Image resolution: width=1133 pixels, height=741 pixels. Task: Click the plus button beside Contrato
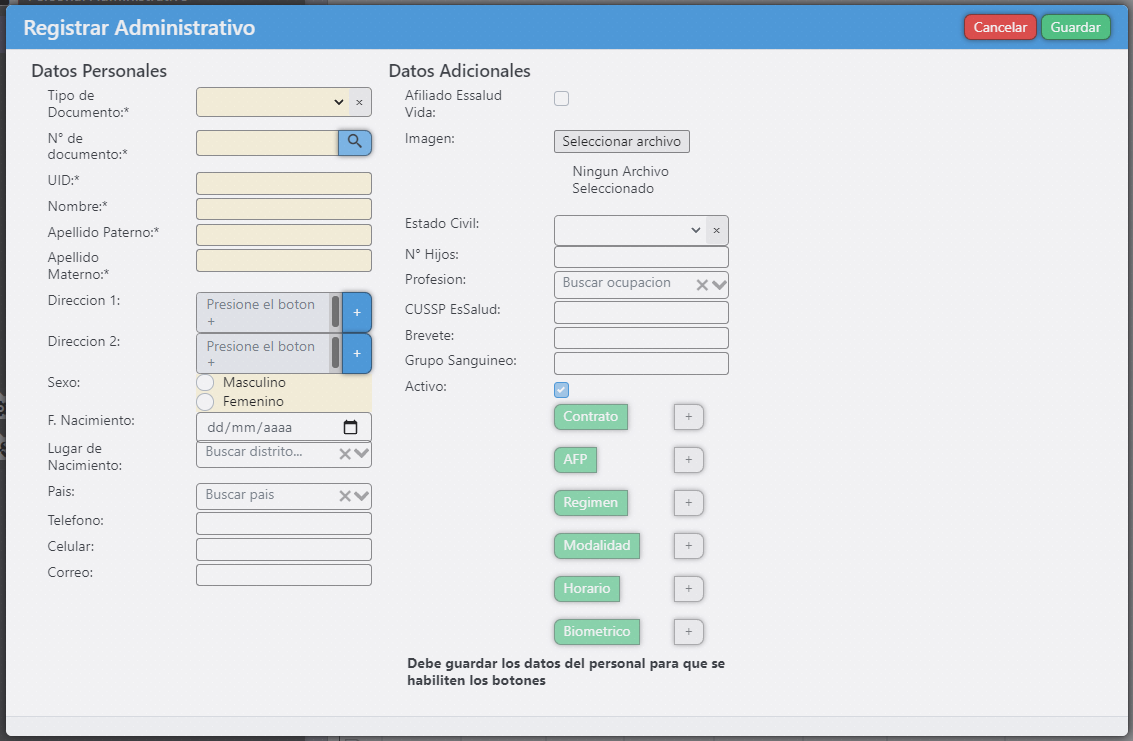pos(688,417)
